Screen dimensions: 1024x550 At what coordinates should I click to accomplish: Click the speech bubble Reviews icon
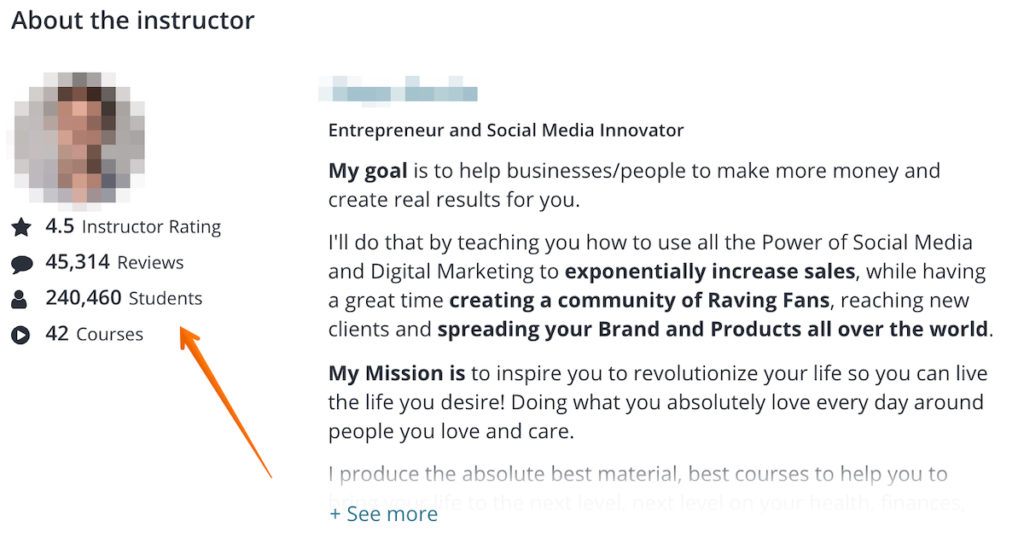click(x=22, y=264)
